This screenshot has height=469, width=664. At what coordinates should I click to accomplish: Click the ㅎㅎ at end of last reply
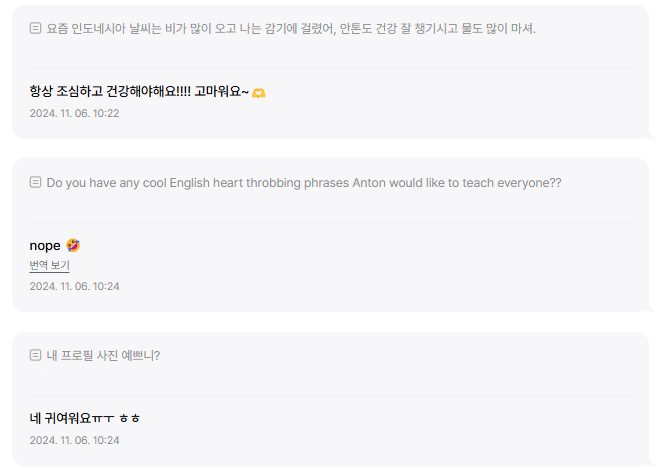129,418
